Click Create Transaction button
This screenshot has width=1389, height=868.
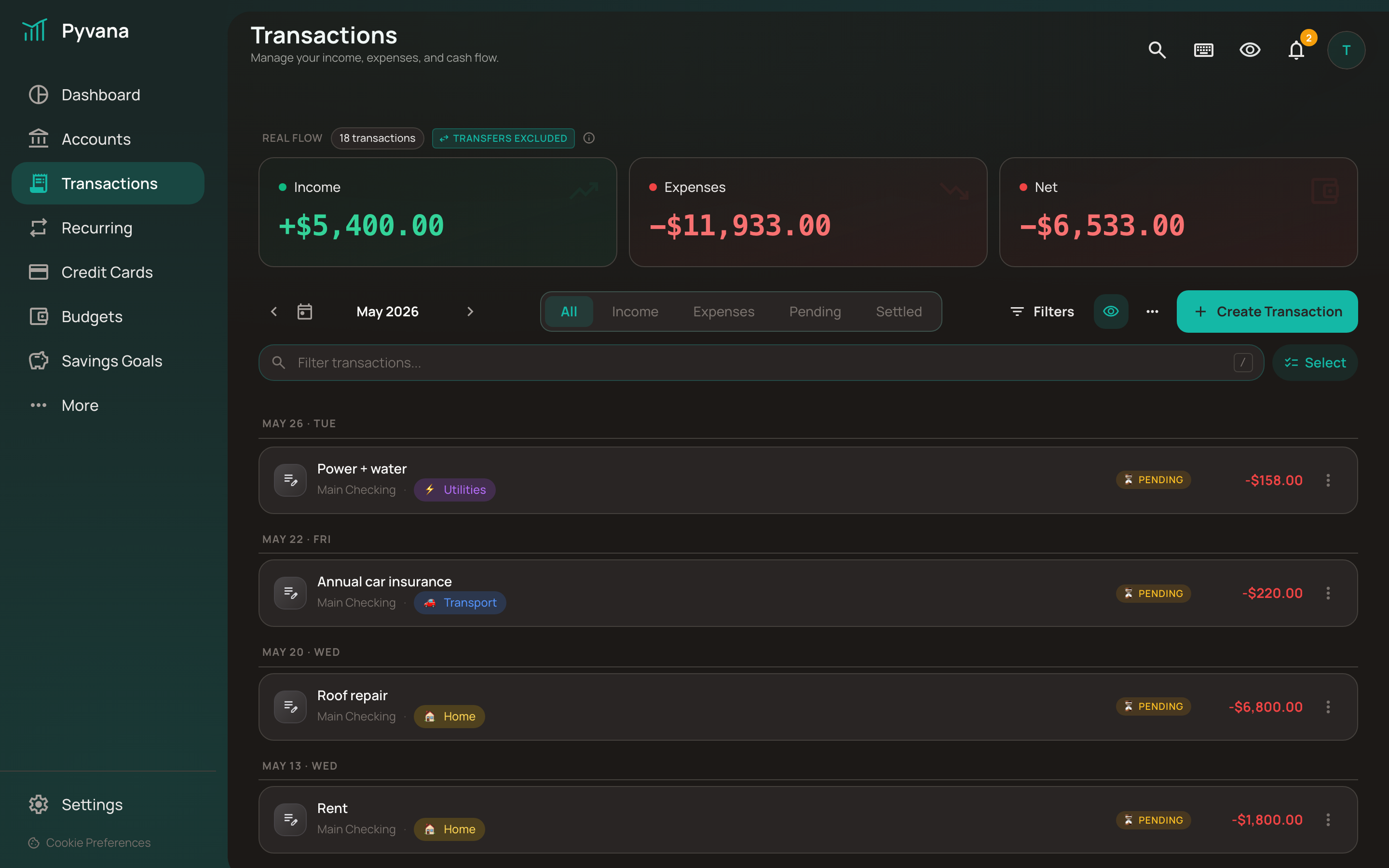click(1267, 312)
